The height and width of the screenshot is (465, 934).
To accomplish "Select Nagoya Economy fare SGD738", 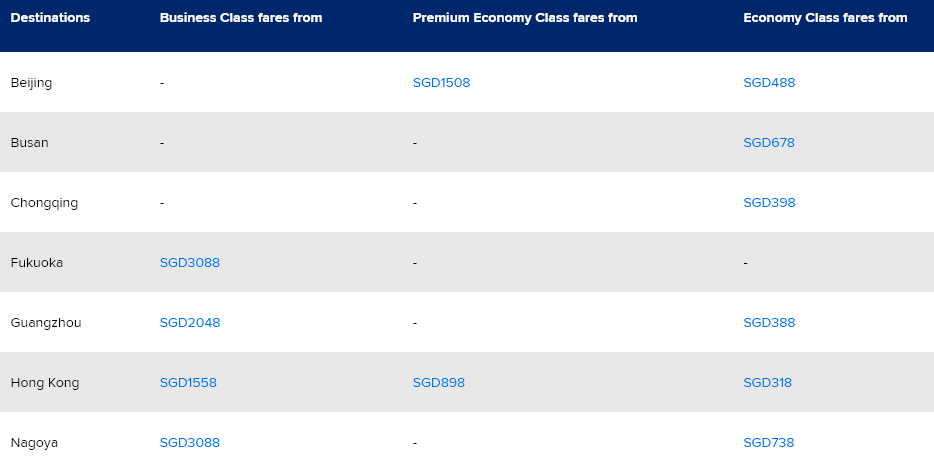I will click(769, 443).
